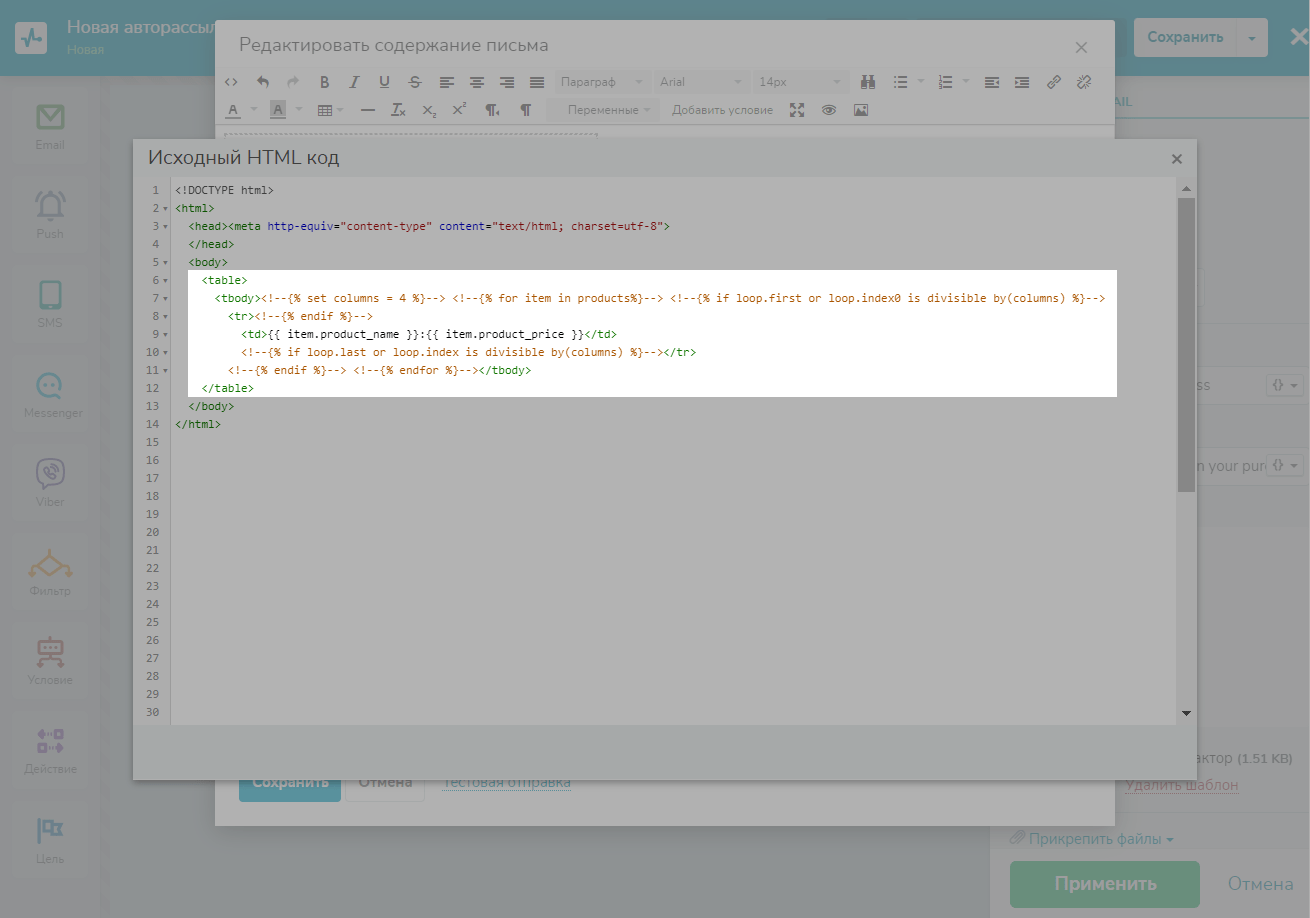Fold the table block on line 6
The image size is (1310, 918).
pyautogui.click(x=164, y=281)
